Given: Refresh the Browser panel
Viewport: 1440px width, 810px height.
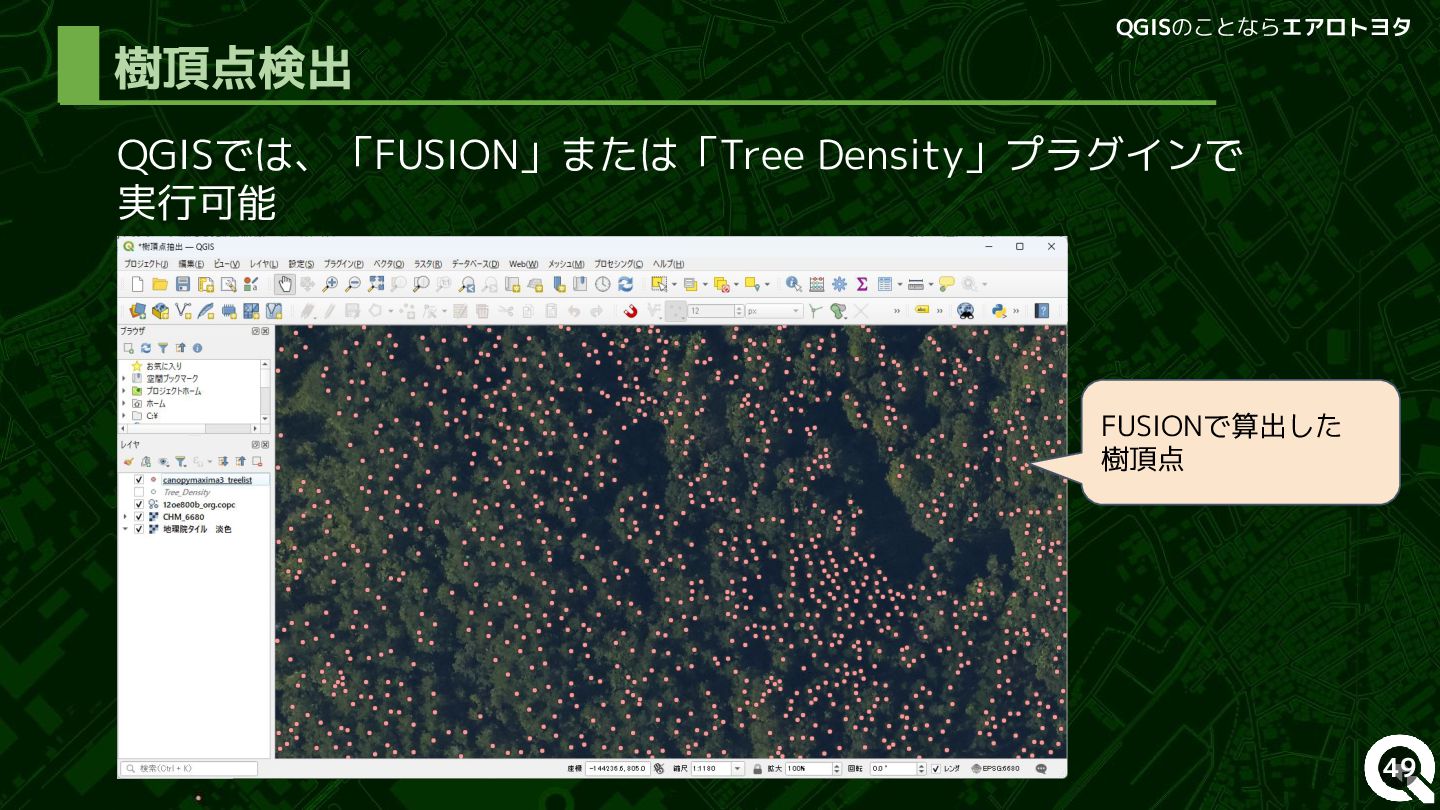Looking at the screenshot, I should [146, 348].
